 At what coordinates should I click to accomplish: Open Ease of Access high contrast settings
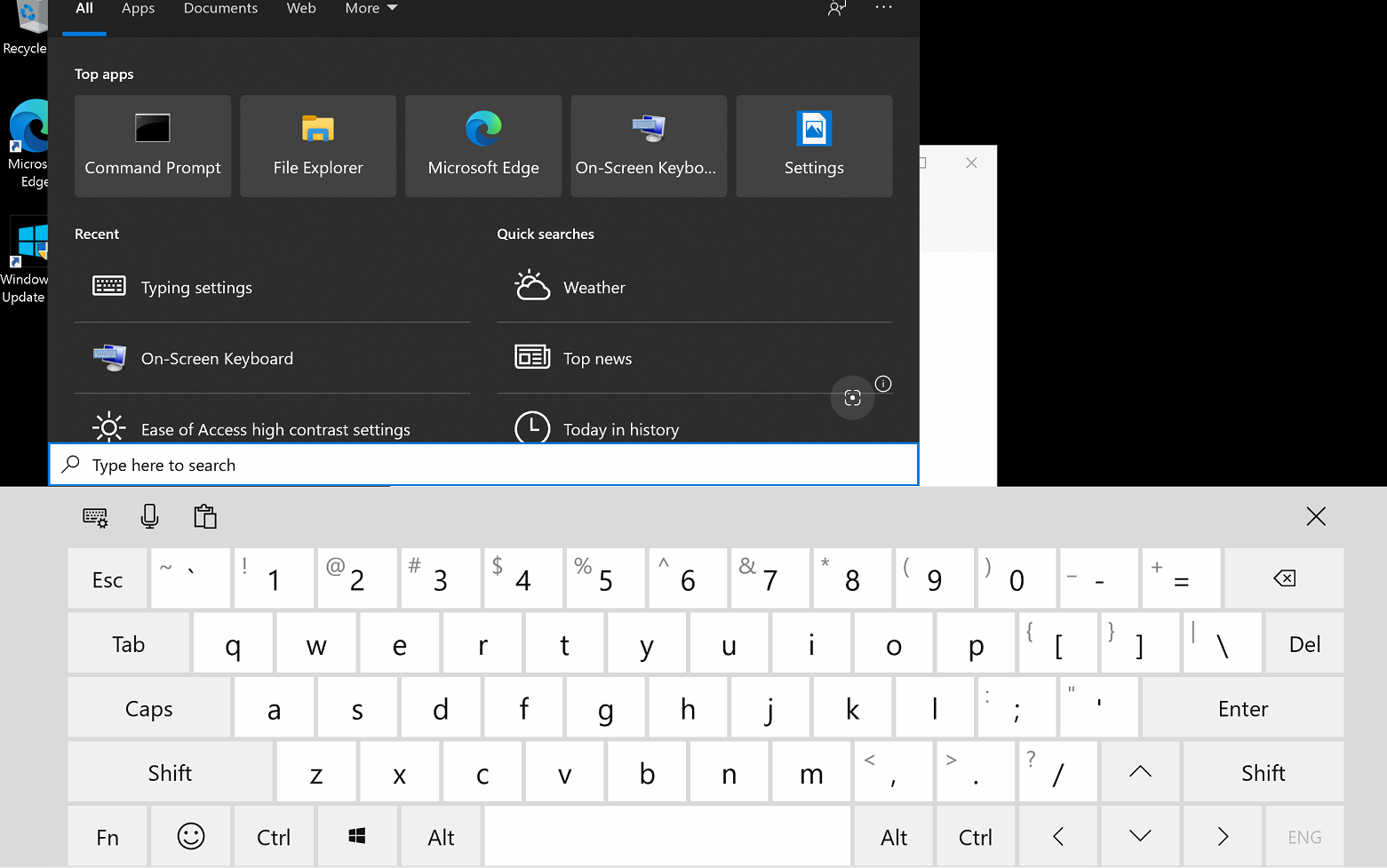272,428
